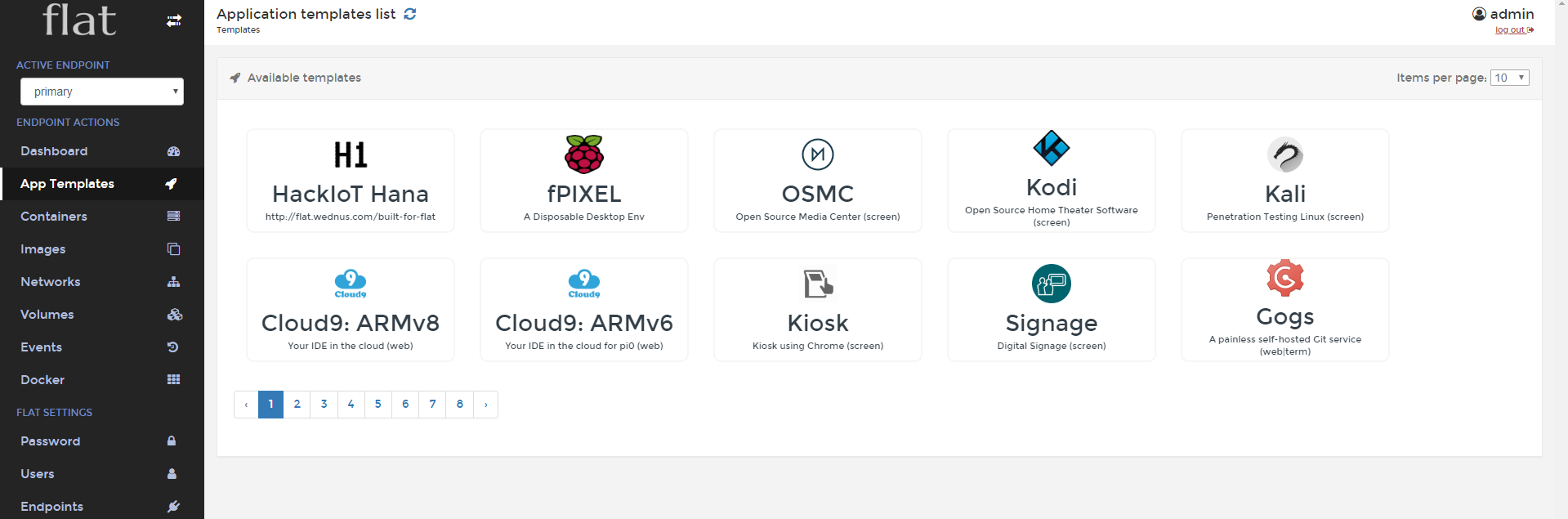Click the Images clone icon
1568x519 pixels.
(x=173, y=249)
